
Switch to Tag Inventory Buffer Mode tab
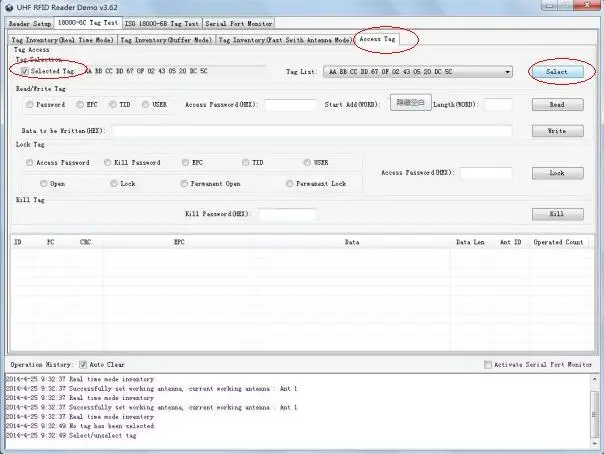[x=166, y=40]
